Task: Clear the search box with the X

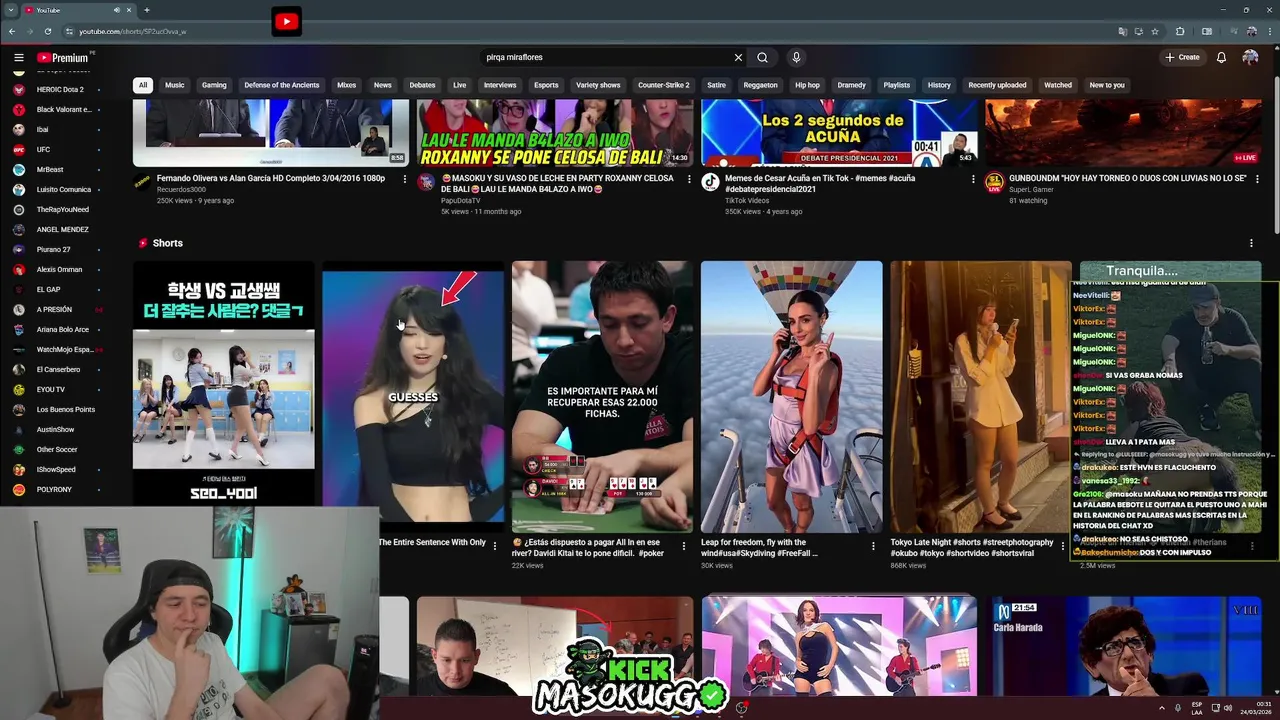Action: 738,57
